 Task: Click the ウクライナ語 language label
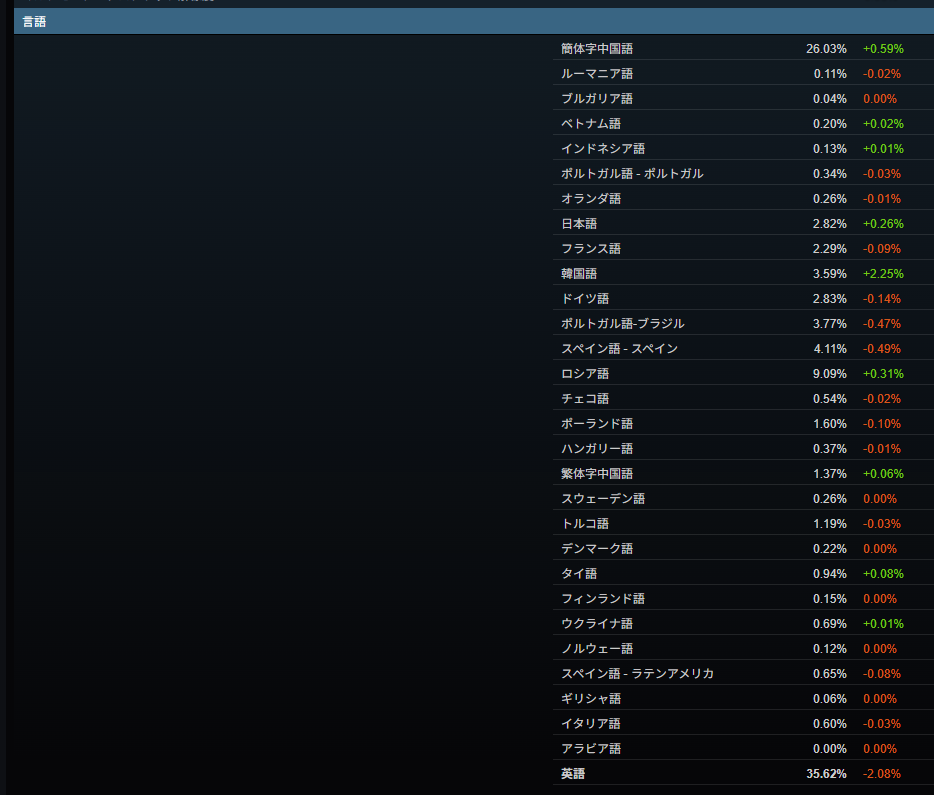(x=597, y=623)
